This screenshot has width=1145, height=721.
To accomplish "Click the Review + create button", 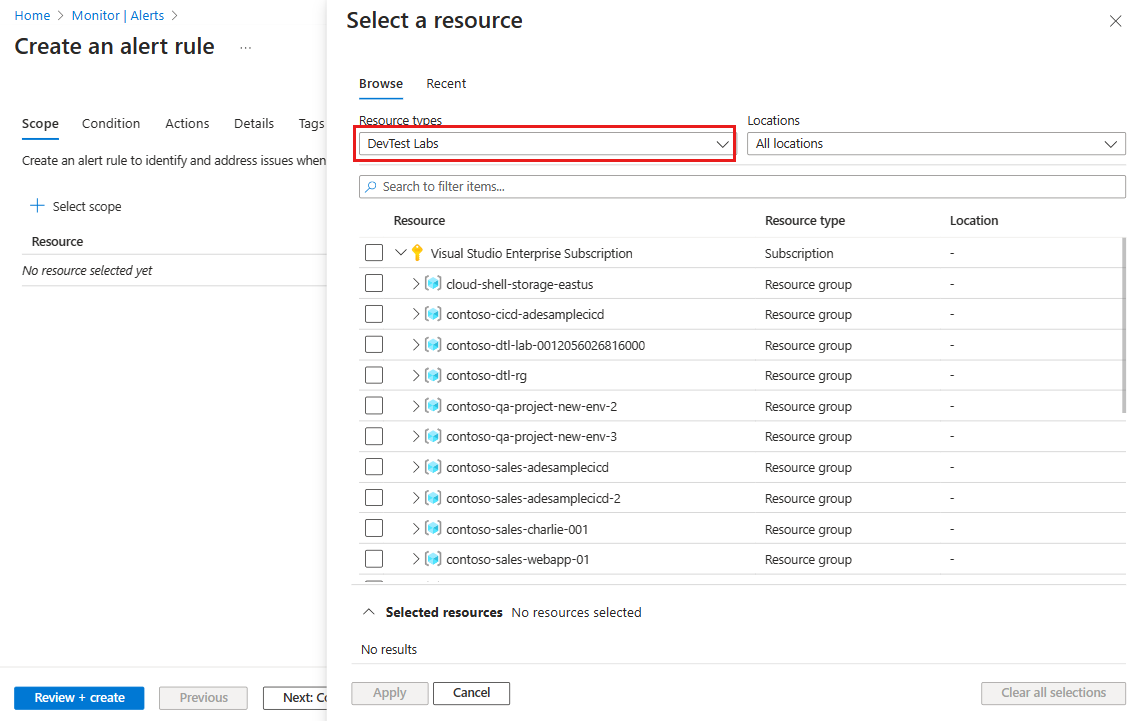I will pyautogui.click(x=79, y=697).
